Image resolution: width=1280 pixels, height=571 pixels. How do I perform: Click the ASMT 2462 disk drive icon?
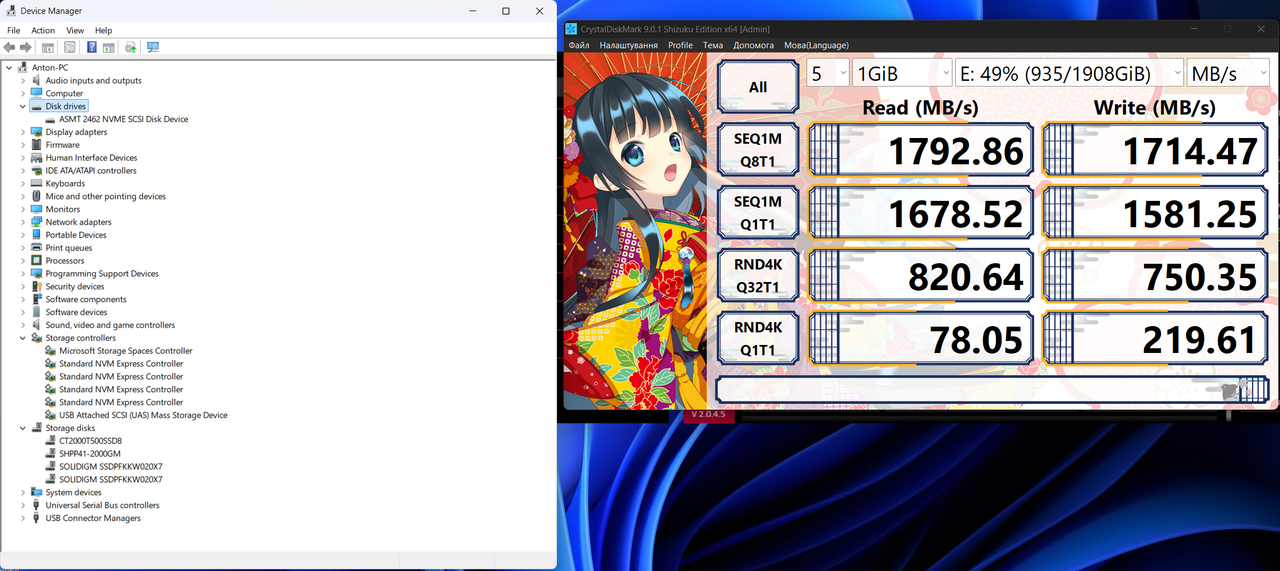click(51, 119)
